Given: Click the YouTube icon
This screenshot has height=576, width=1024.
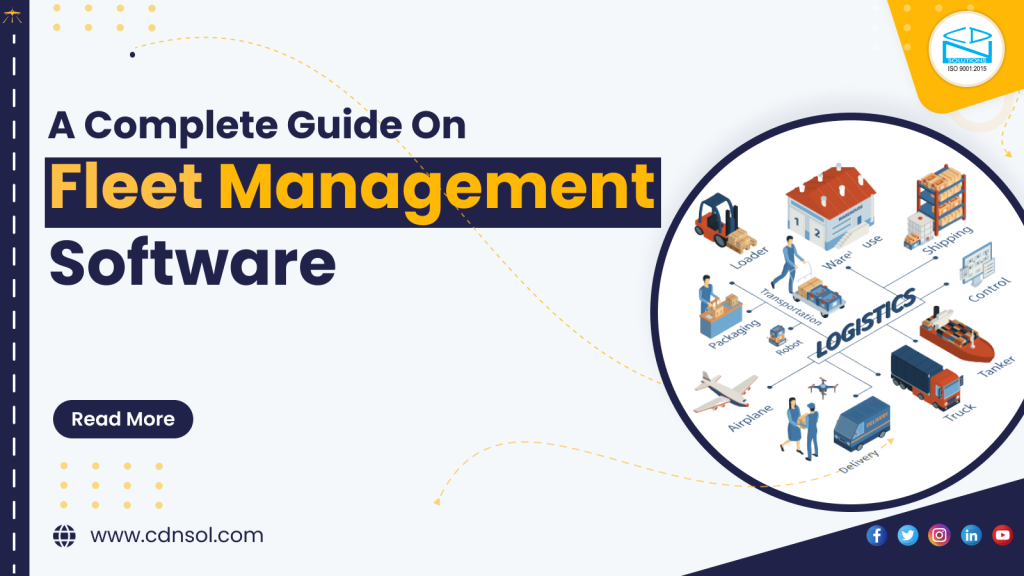Looking at the screenshot, I should point(1002,535).
